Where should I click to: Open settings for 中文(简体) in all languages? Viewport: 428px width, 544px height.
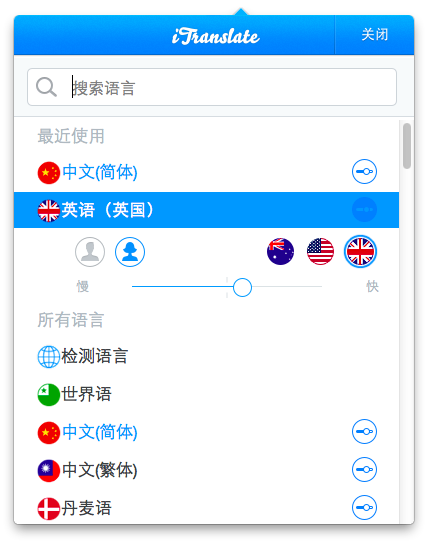tap(364, 432)
